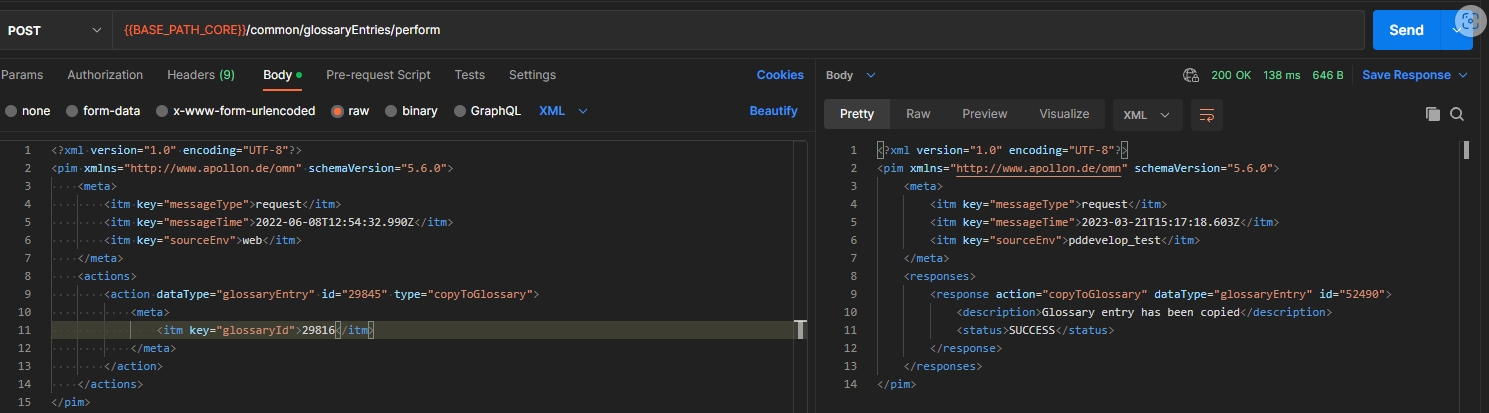Open the POST method dropdown
The image size is (1489, 413).
click(x=55, y=30)
